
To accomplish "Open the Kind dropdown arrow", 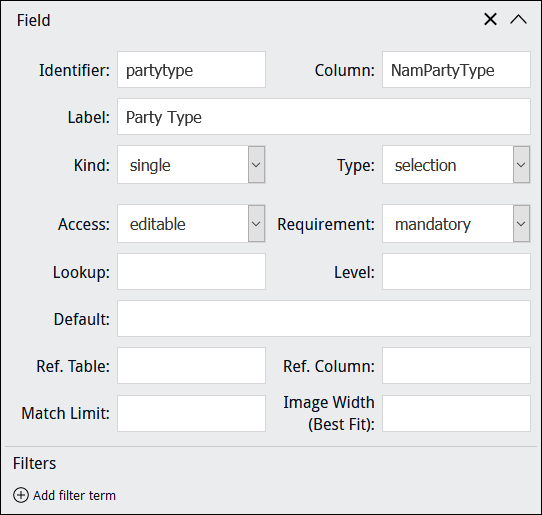I will coord(256,165).
